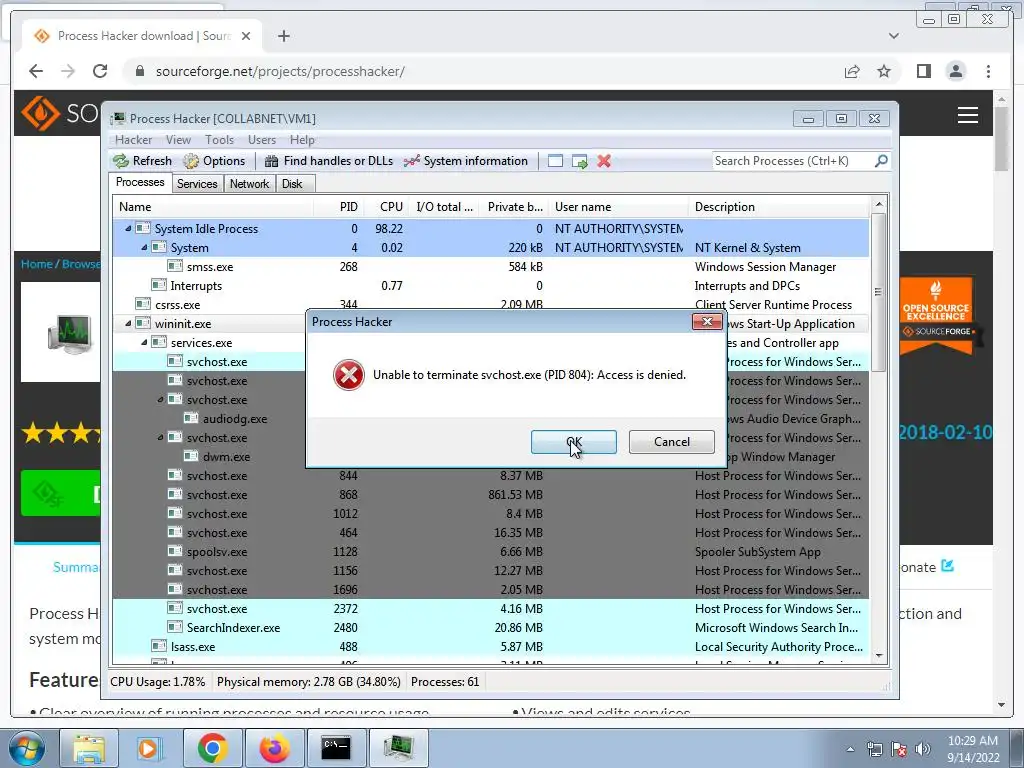The height and width of the screenshot is (768, 1024).
Task: Select the Interrupts row
Action: 490,285
